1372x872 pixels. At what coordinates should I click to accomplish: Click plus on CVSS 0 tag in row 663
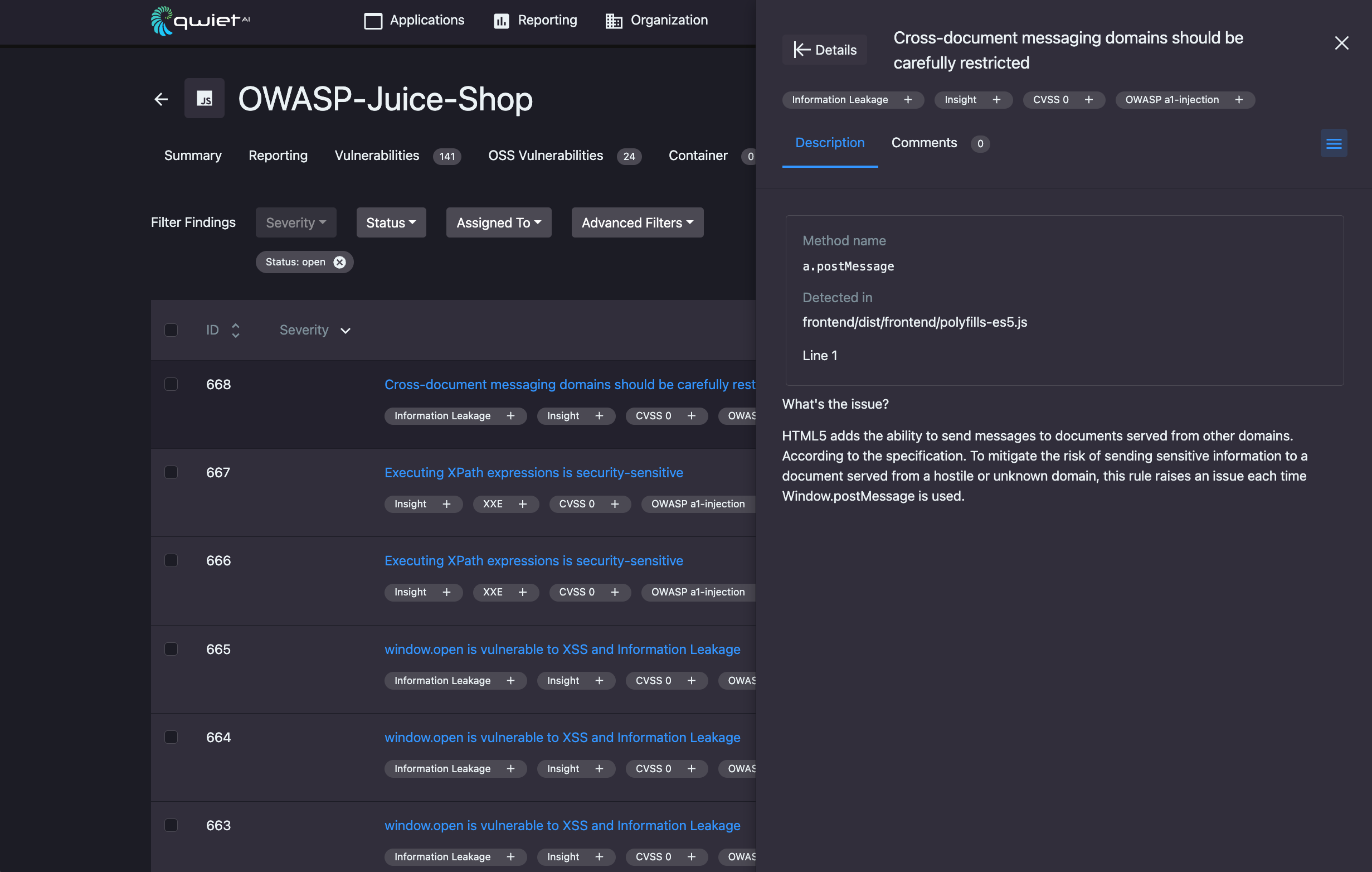tap(691, 856)
